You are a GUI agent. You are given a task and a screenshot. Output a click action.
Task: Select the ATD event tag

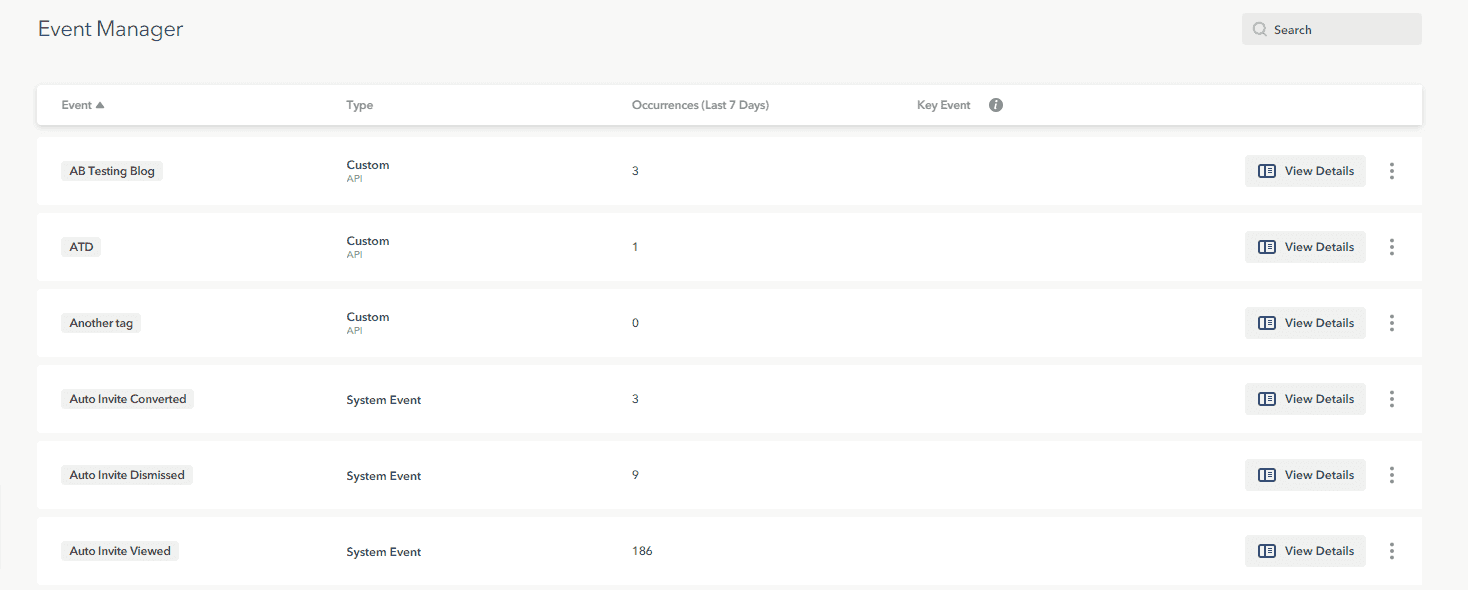tap(81, 247)
